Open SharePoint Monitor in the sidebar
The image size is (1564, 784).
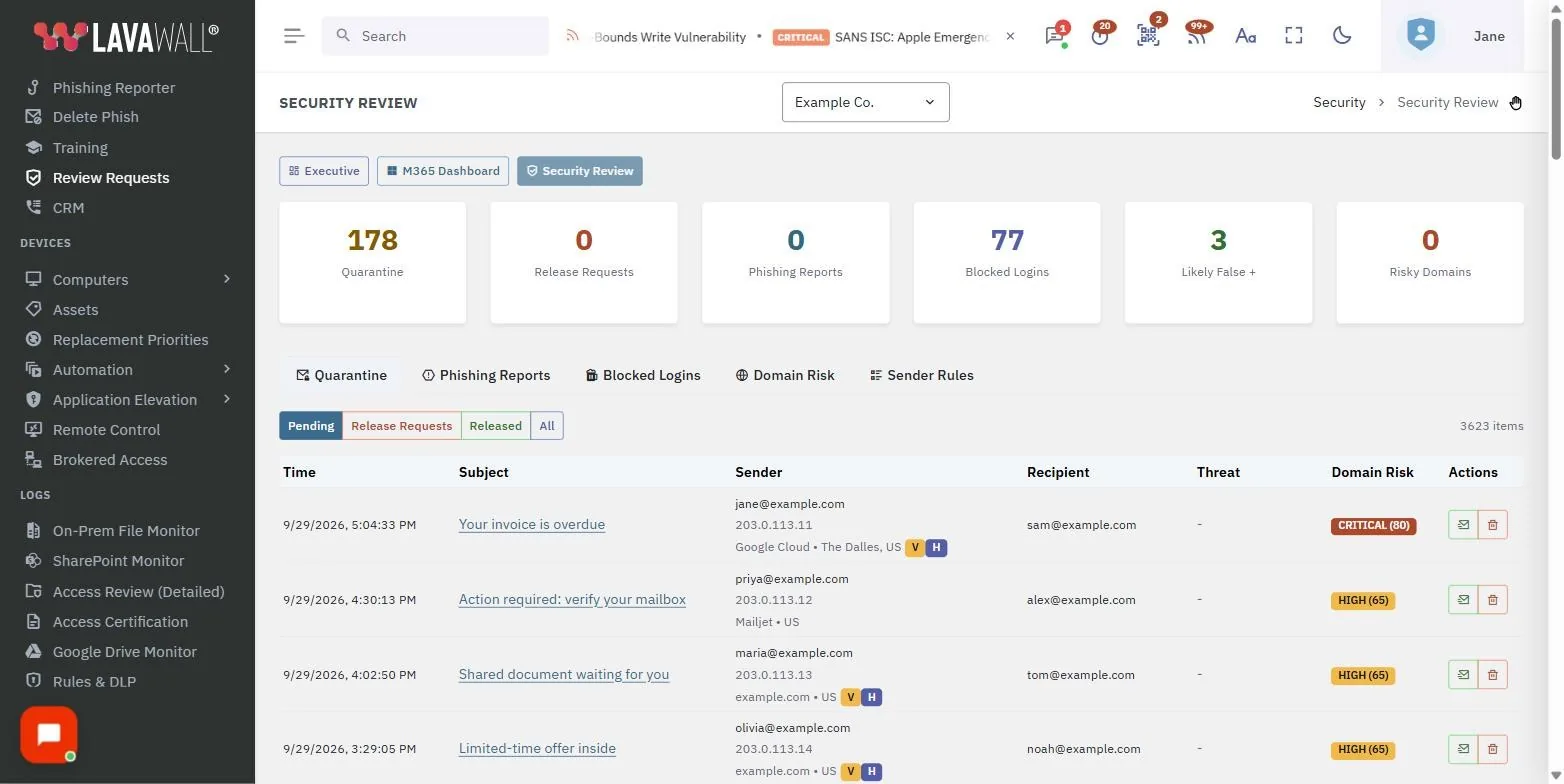118,560
